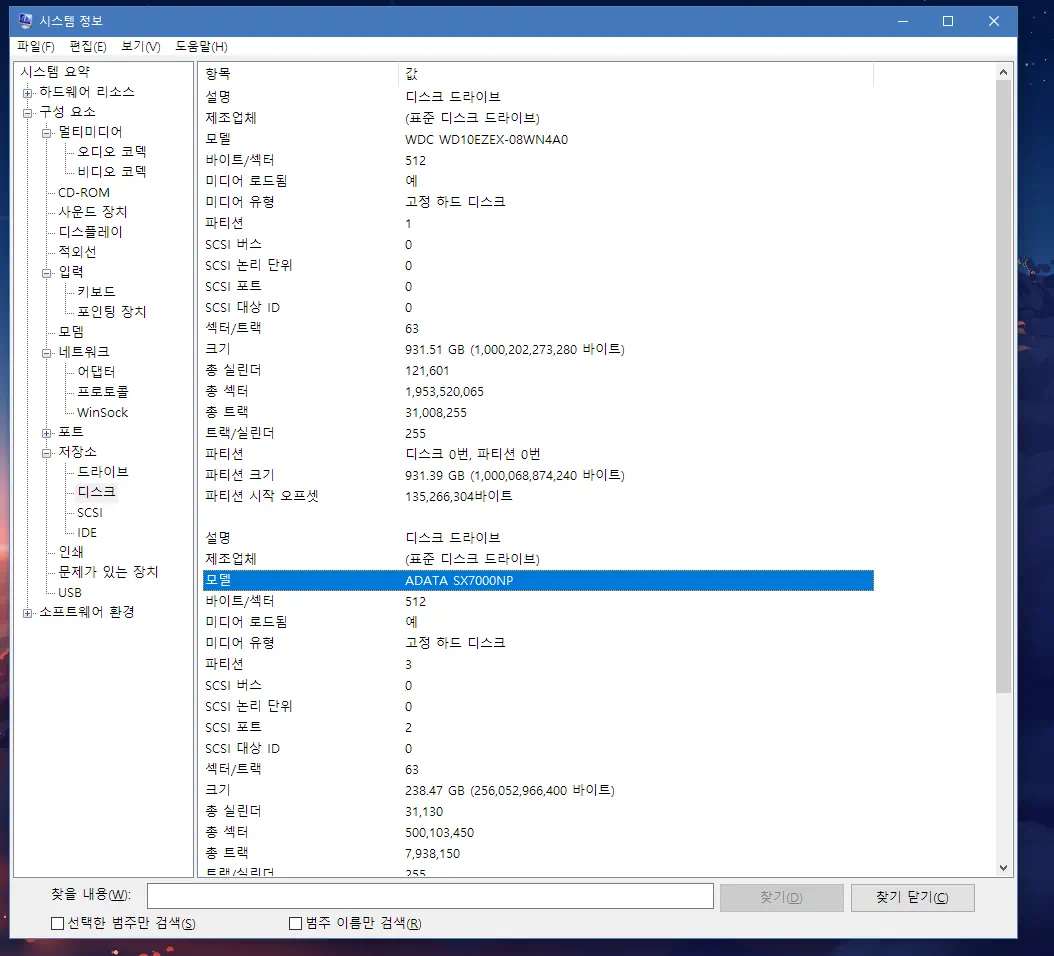
Task: Expand the 소프트웨어 환경 node
Action: point(28,612)
